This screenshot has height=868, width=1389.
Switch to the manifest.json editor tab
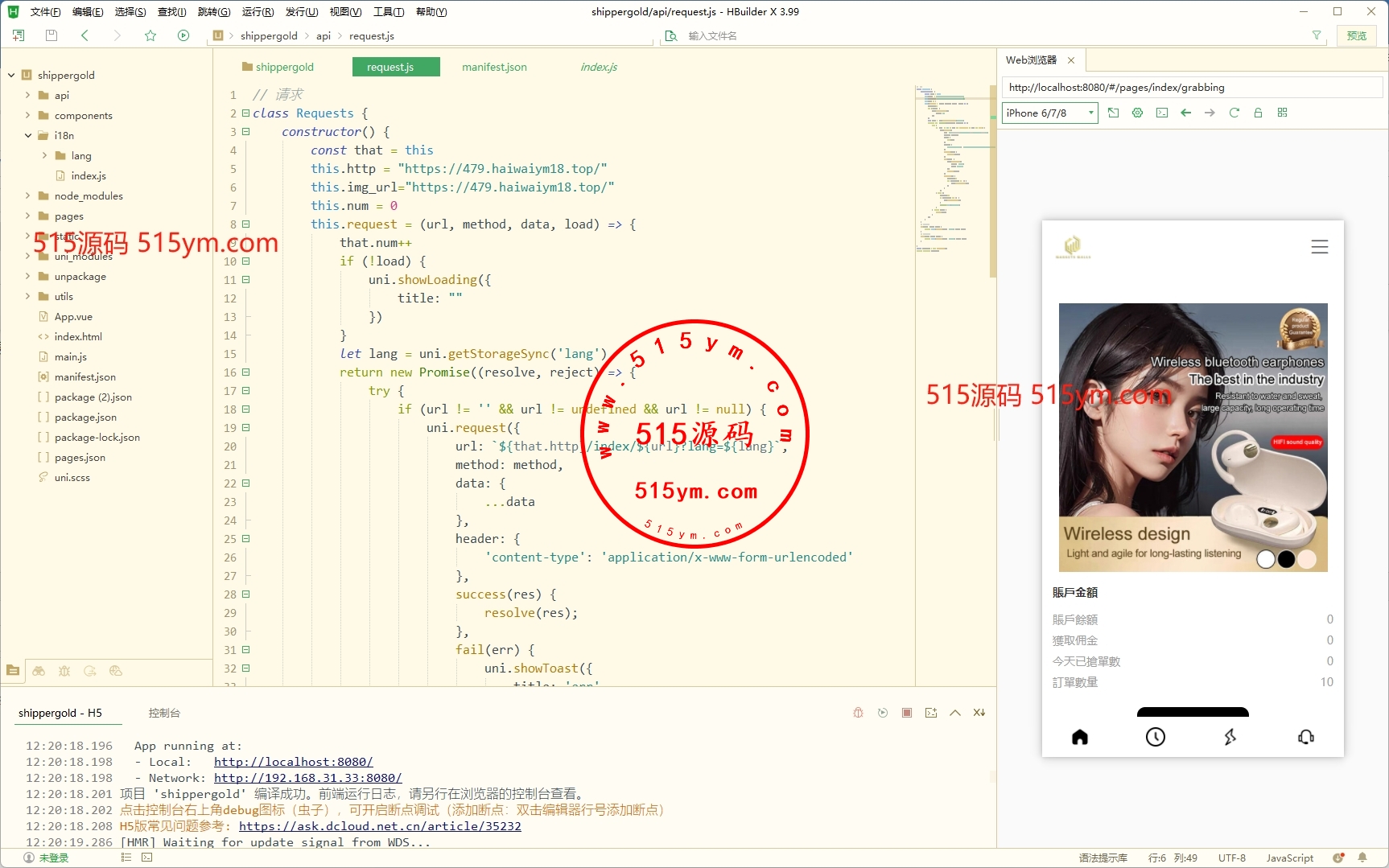click(494, 67)
